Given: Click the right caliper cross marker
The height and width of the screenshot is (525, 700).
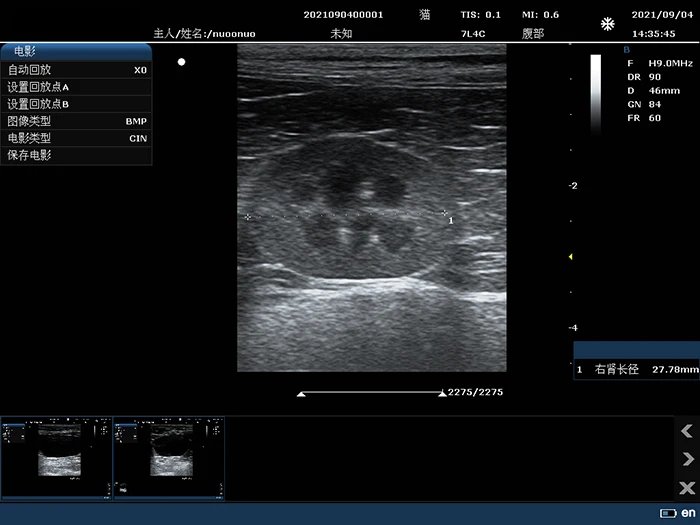Looking at the screenshot, I should (444, 213).
